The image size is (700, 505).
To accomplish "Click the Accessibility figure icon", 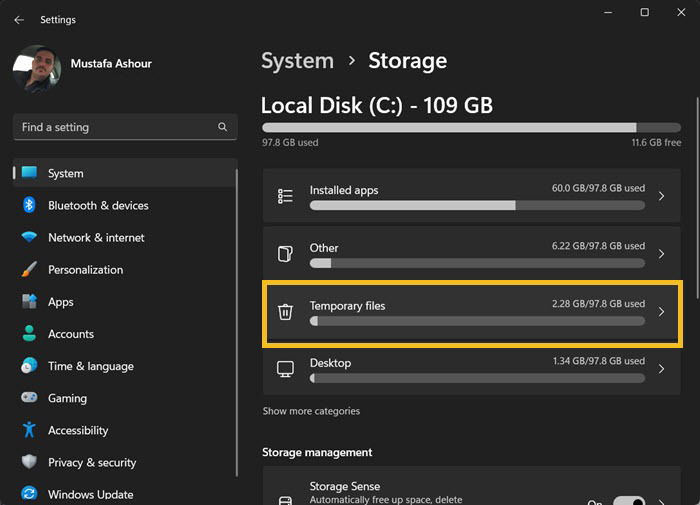I will [x=29, y=430].
